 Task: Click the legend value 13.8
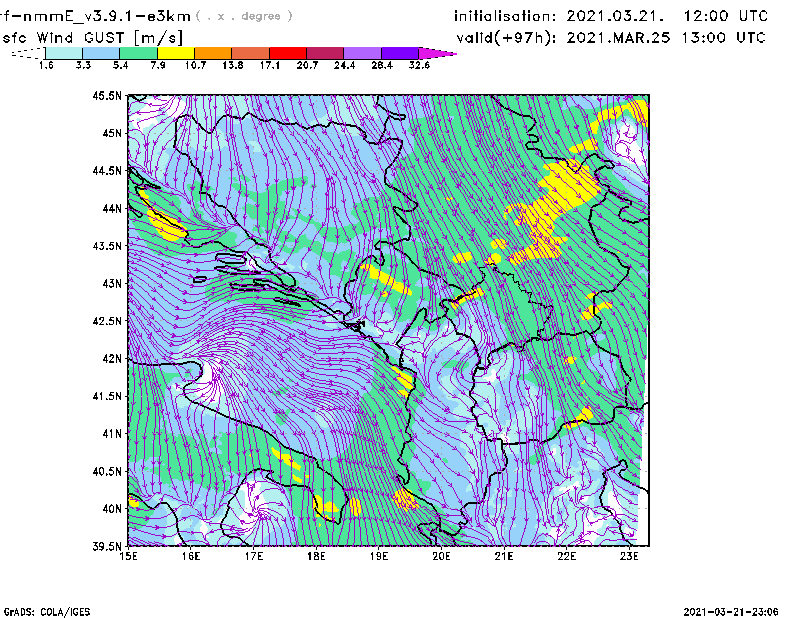(233, 65)
